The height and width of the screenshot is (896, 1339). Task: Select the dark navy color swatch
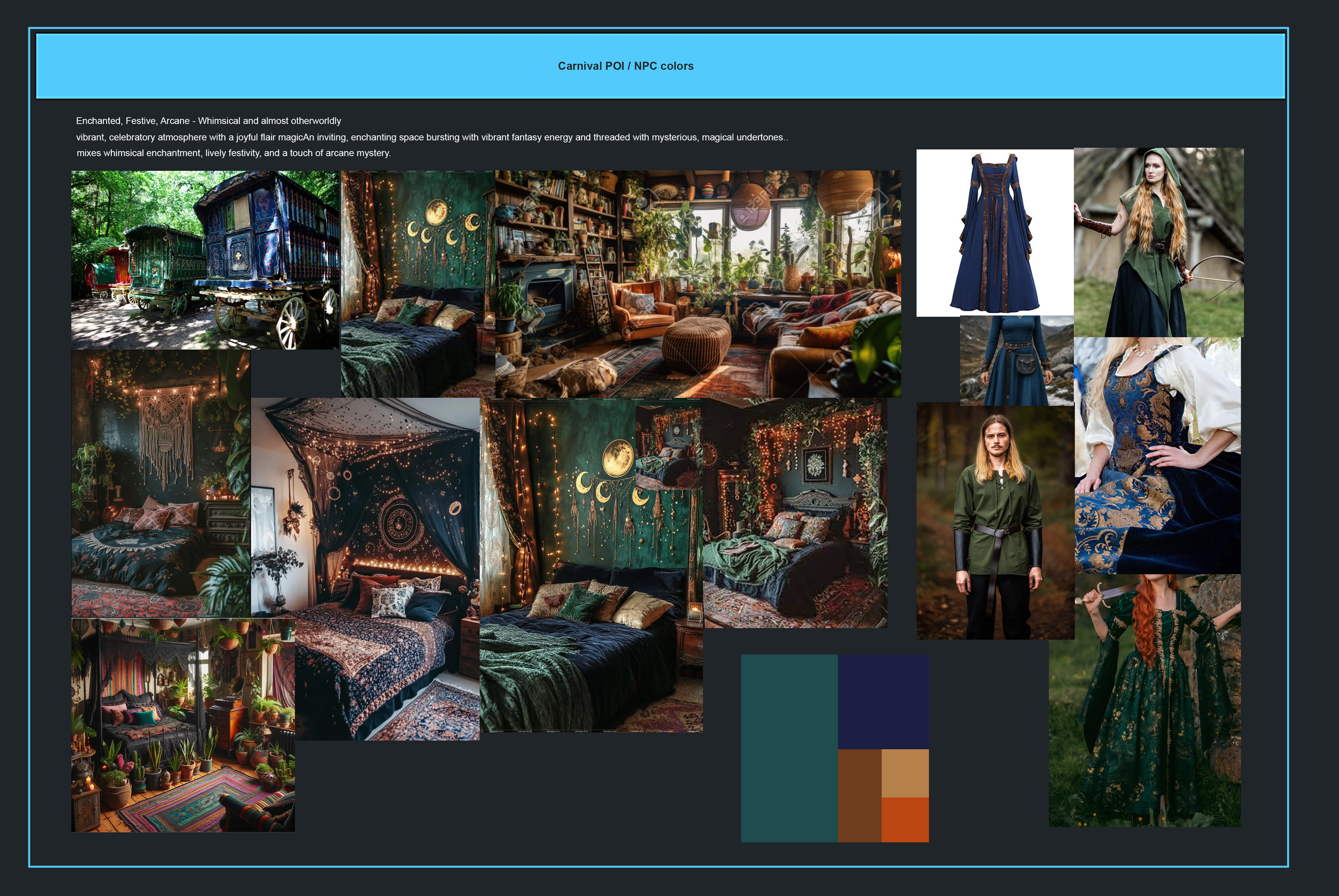click(x=883, y=701)
